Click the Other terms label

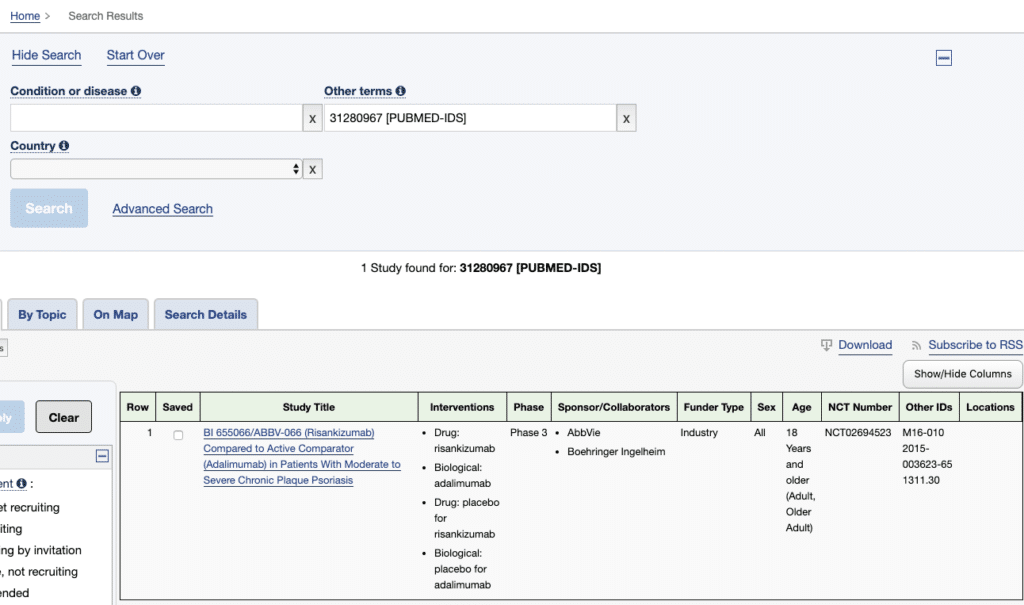[358, 91]
